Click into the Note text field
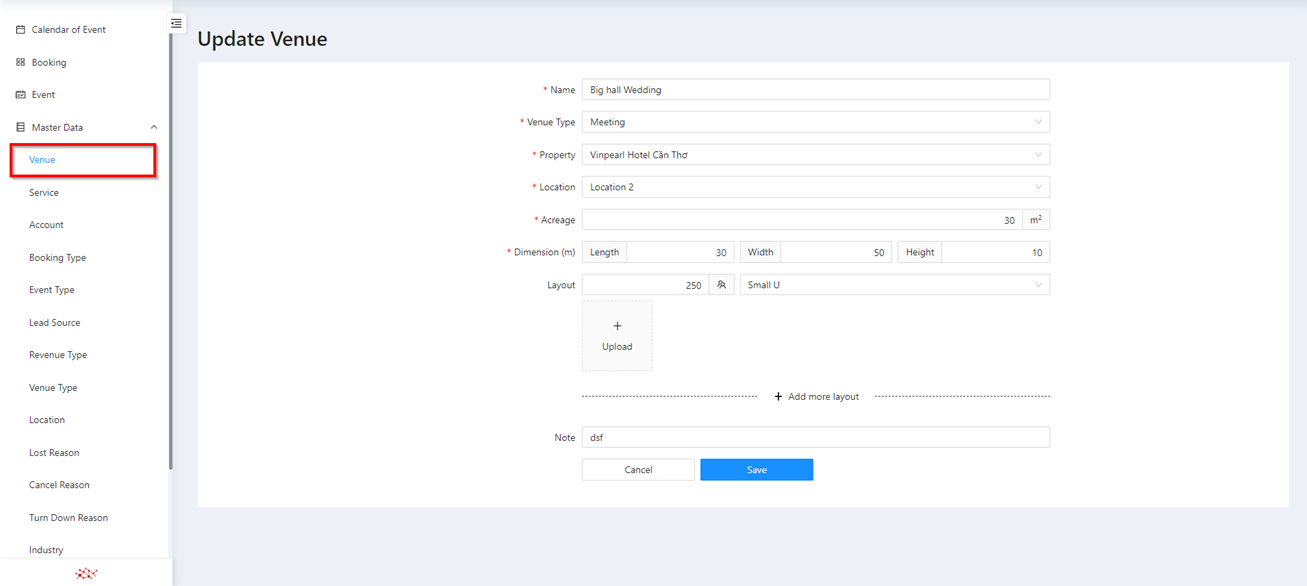 click(815, 437)
